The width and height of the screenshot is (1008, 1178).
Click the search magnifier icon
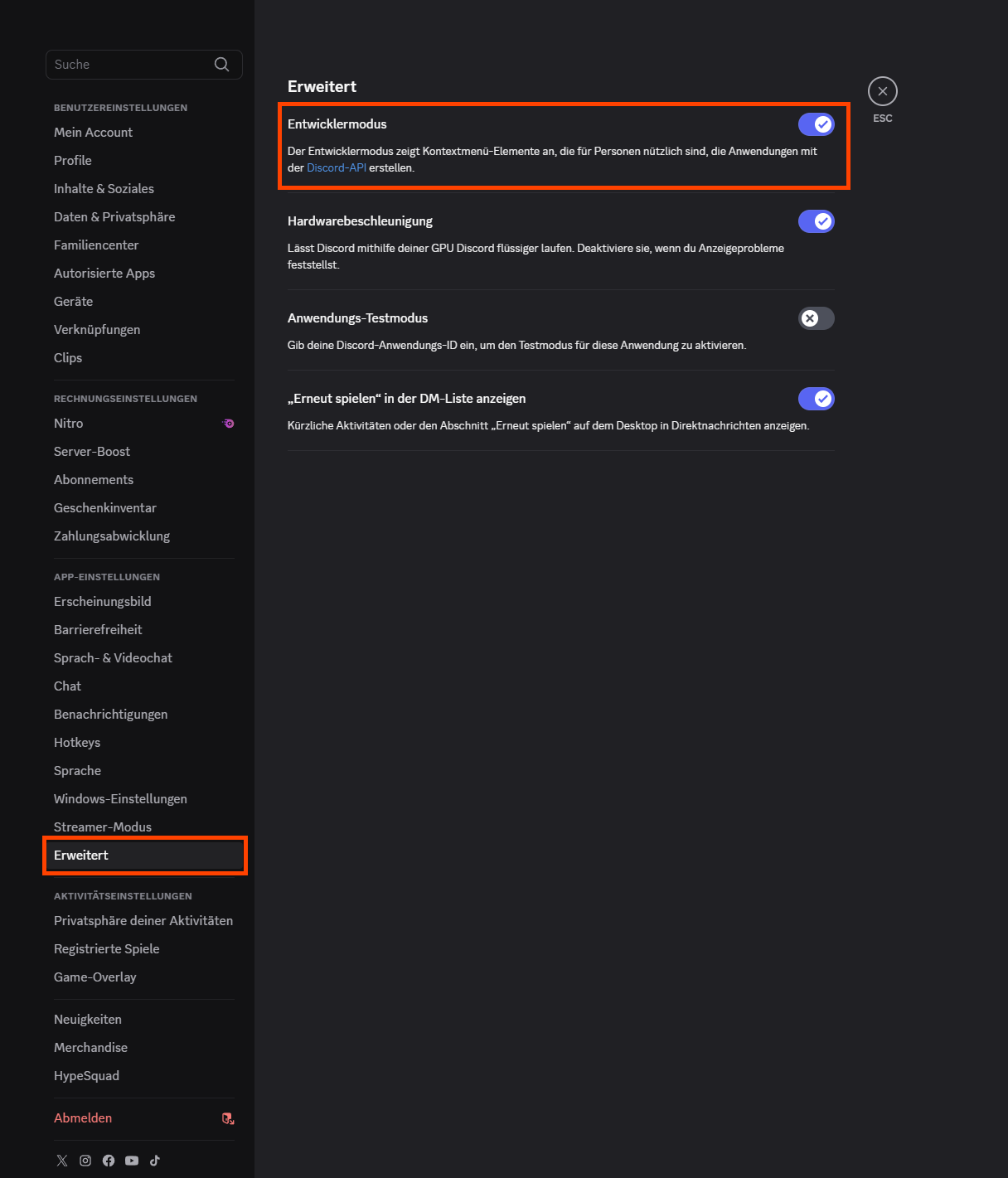click(x=221, y=65)
